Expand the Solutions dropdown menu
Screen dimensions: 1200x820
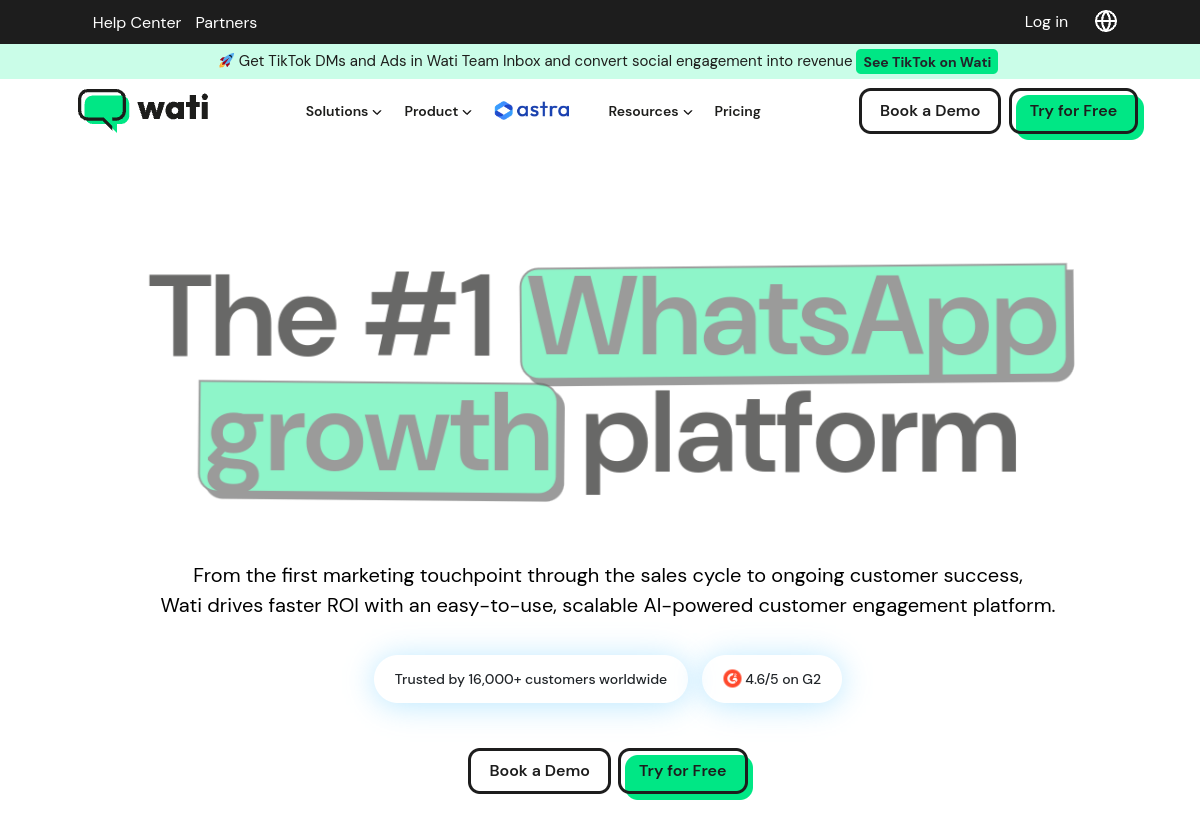tap(344, 111)
